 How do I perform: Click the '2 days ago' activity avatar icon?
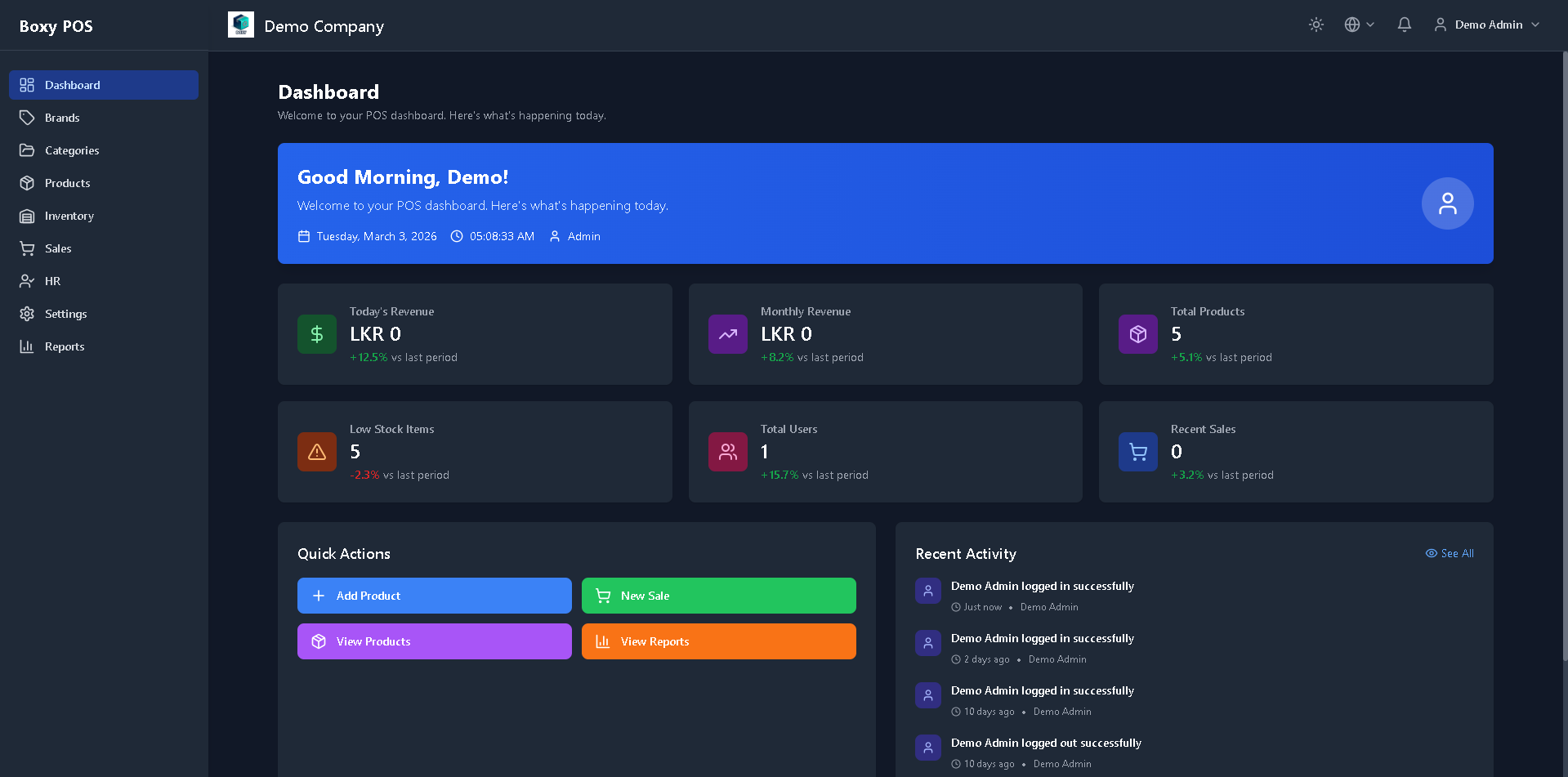point(928,643)
